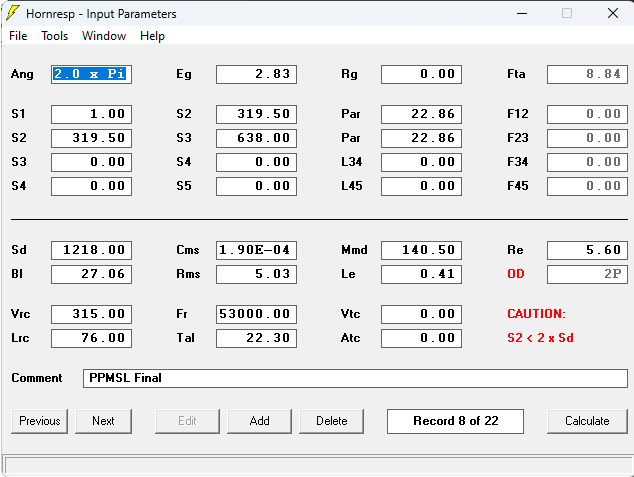Image resolution: width=634 pixels, height=477 pixels.
Task: Click the S5 input field
Action: pyautogui.click(x=256, y=186)
